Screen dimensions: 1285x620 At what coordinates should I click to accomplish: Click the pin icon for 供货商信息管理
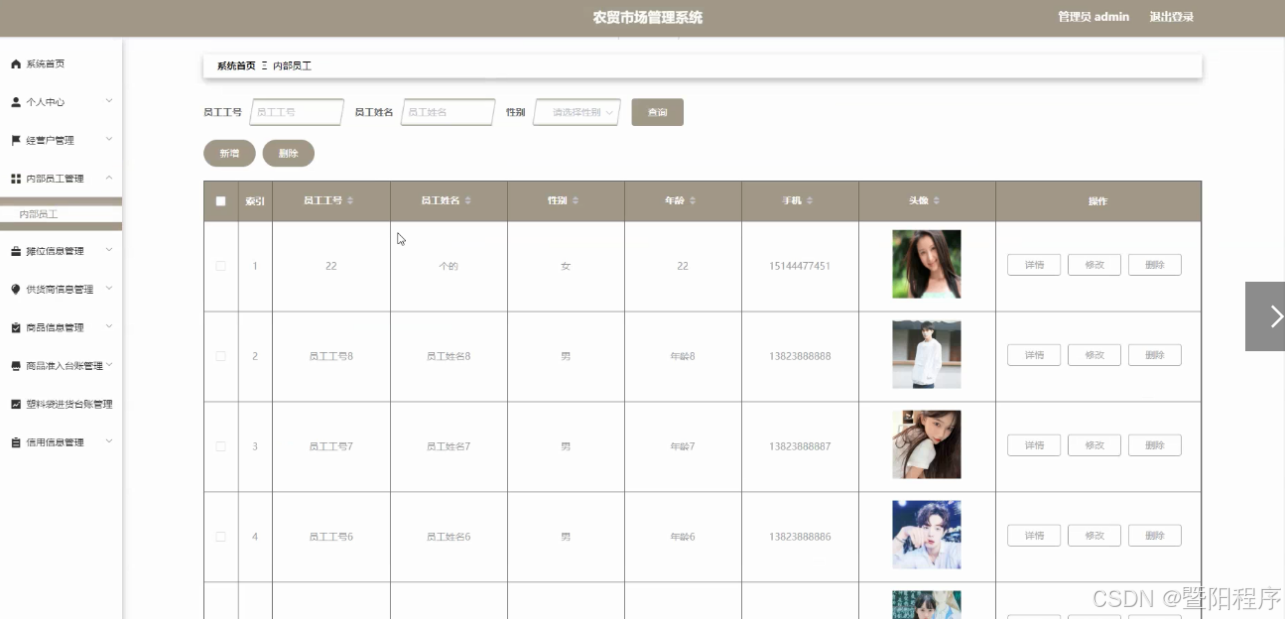click(x=16, y=289)
